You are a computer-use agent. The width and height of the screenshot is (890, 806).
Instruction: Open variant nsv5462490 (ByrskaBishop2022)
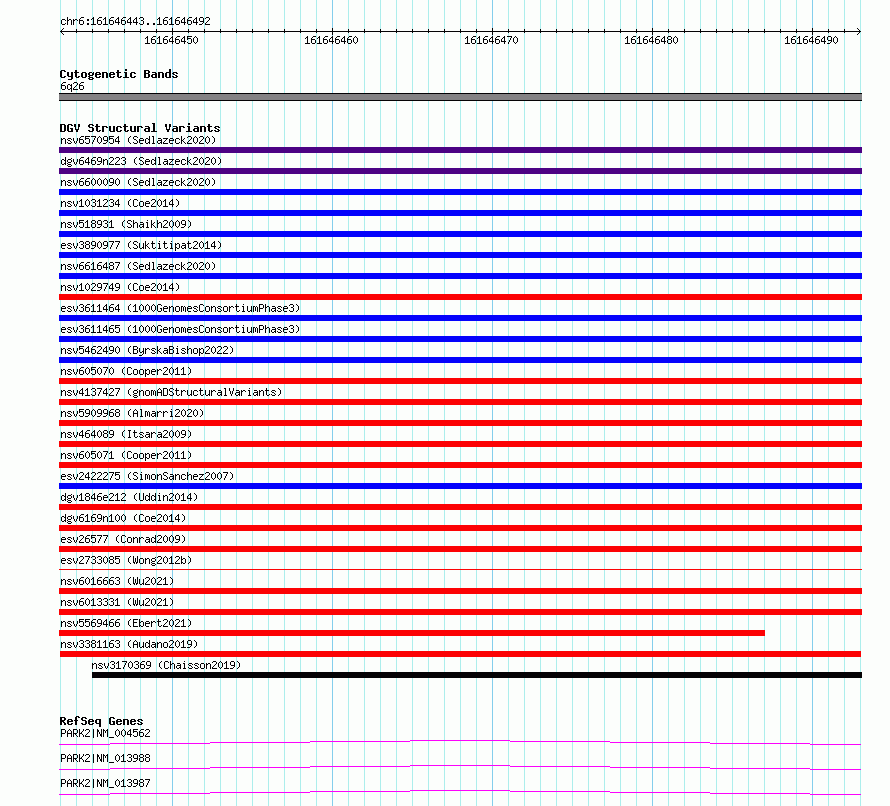pos(147,350)
